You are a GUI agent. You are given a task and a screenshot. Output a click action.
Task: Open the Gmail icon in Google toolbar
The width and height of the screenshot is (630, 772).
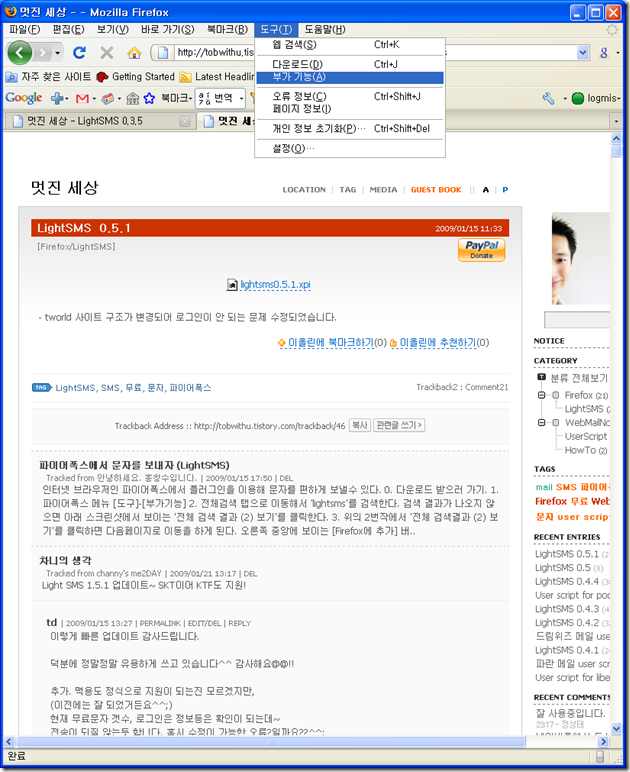(82, 98)
